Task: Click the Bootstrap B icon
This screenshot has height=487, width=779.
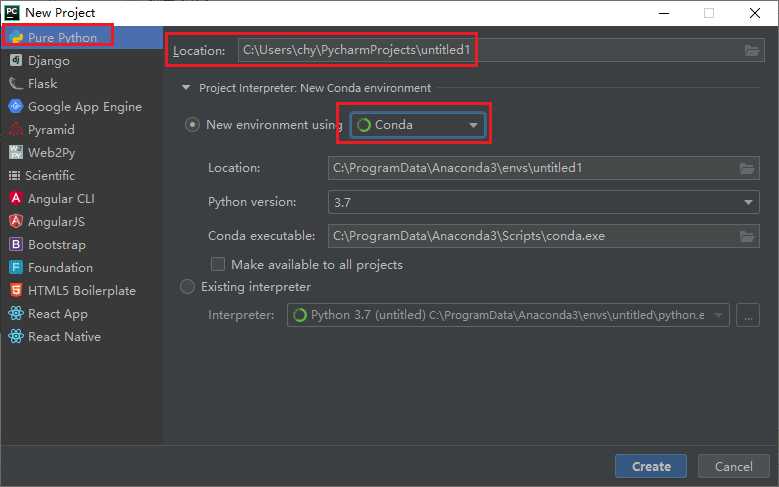Action: click(16, 244)
